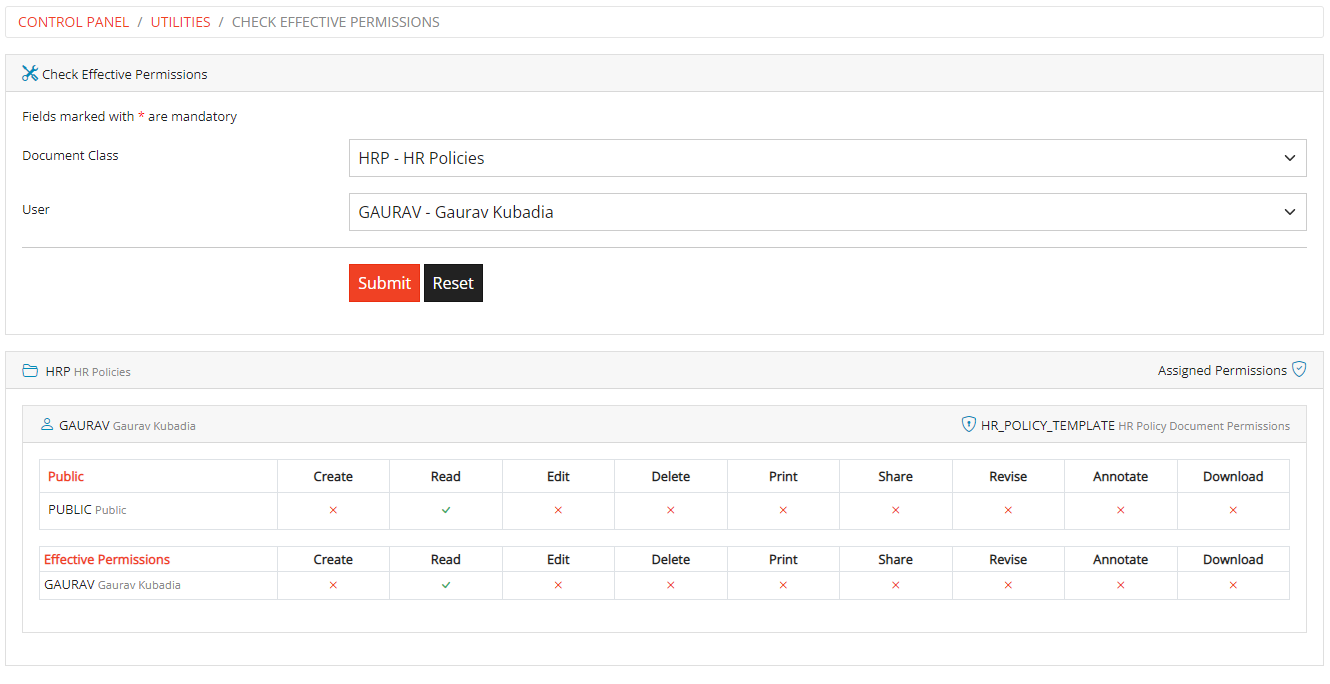Click the Revise column header in the Public table
The width and height of the screenshot is (1330, 684).
click(x=1008, y=476)
